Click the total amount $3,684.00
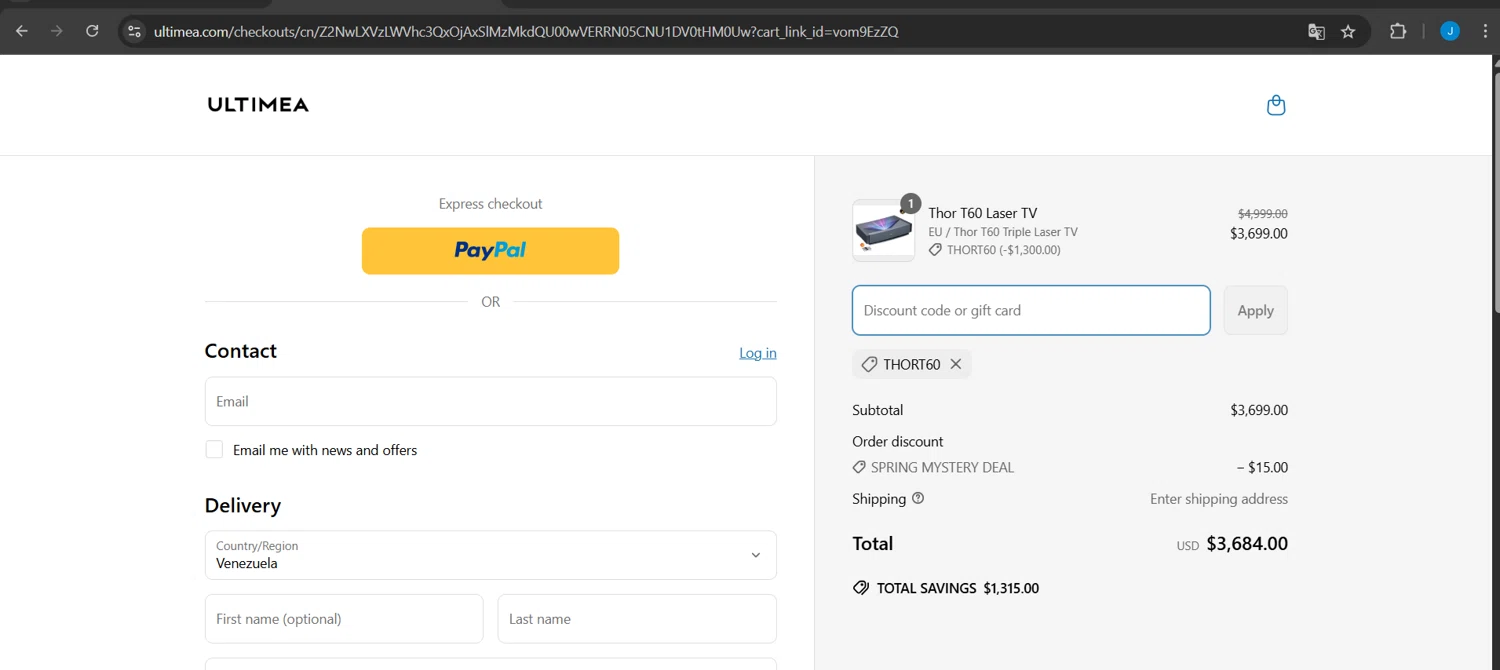Screen dimensions: 1500x670 (x=1247, y=544)
